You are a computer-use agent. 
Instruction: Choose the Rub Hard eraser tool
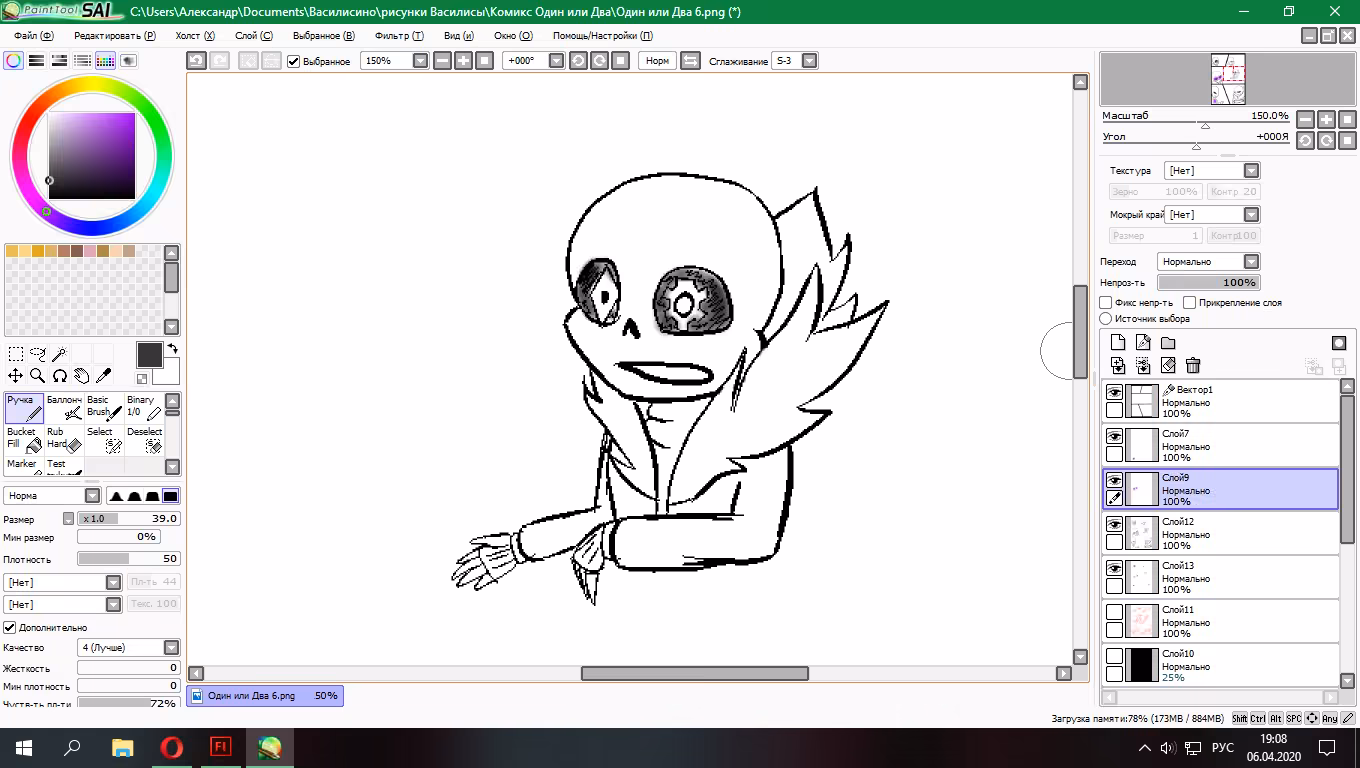pyautogui.click(x=64, y=439)
